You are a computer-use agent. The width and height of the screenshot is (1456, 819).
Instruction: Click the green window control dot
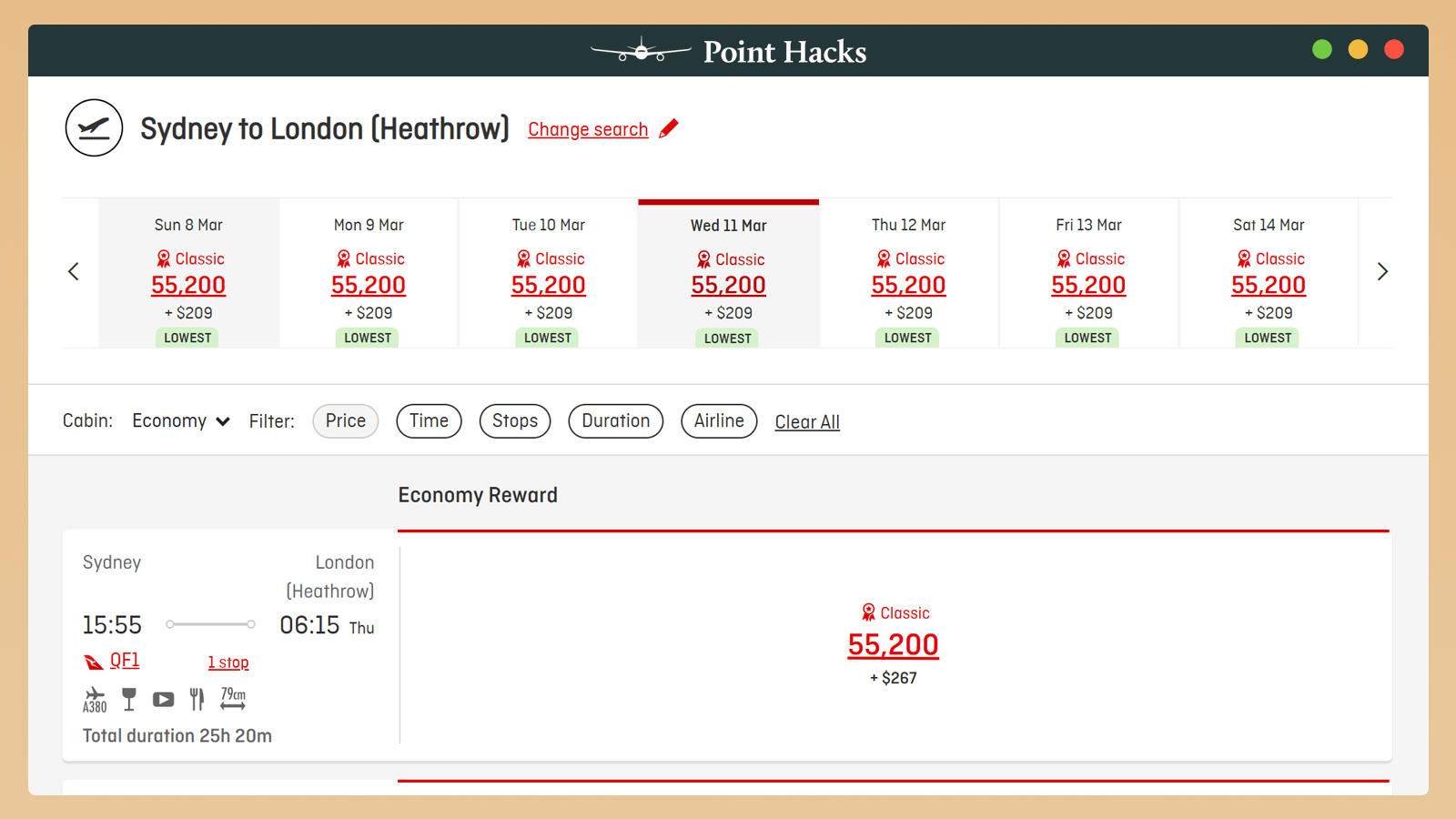[x=1322, y=49]
